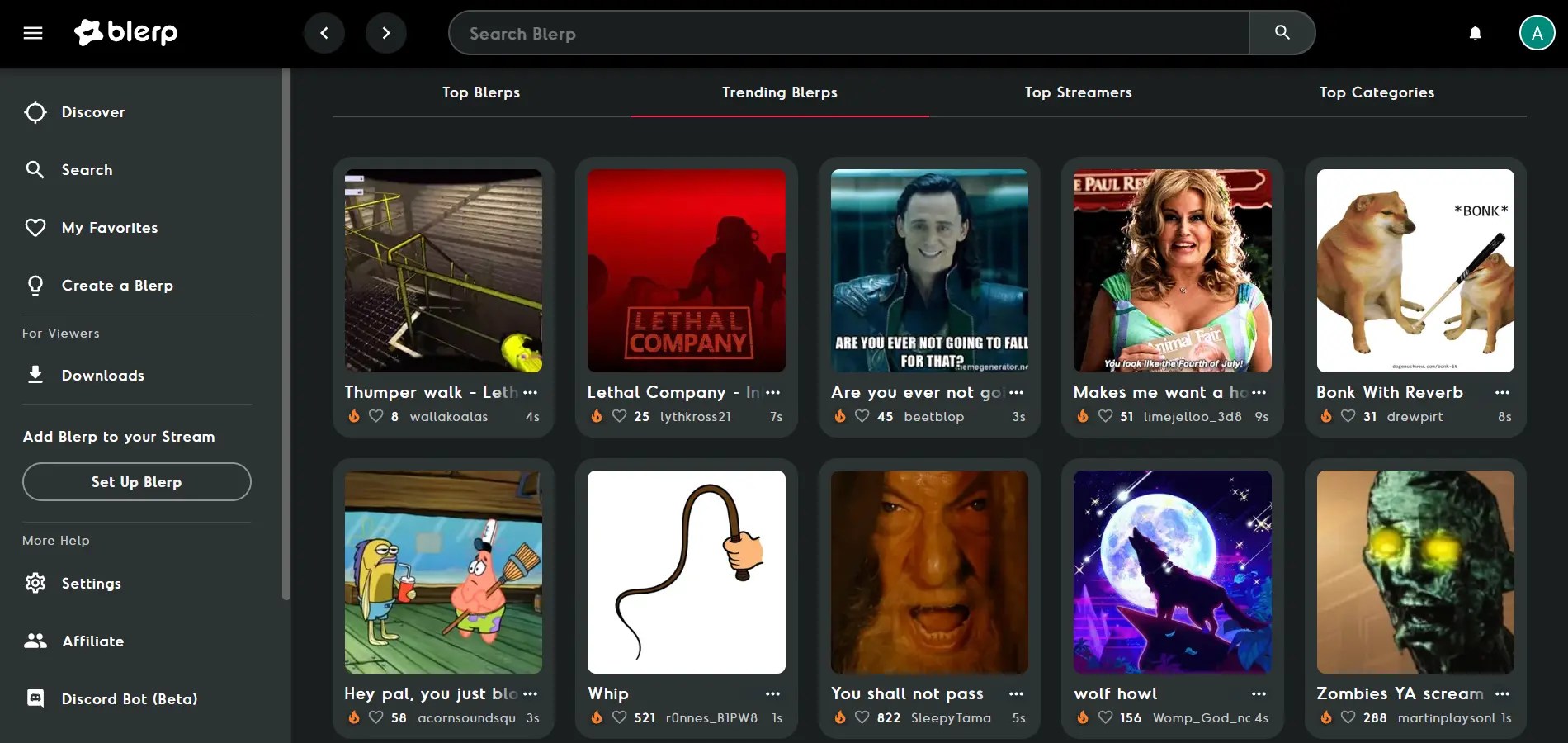Favorite the Whip blerp
Image resolution: width=1568 pixels, height=743 pixels.
[x=619, y=717]
